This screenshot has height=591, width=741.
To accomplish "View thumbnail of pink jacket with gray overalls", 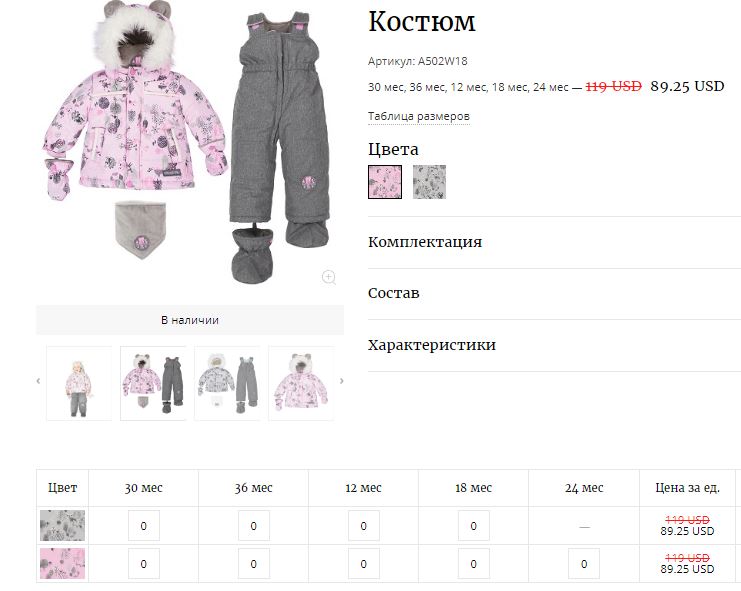I will [153, 383].
